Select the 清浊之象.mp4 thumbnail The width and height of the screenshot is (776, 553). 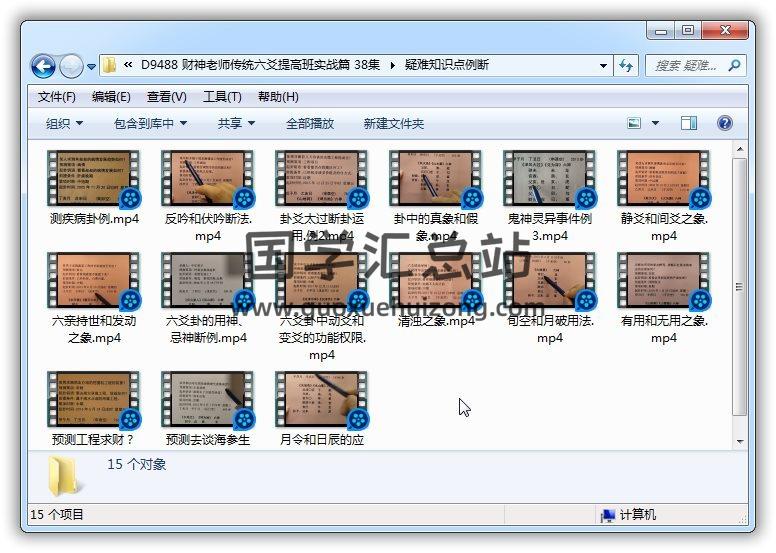[436, 281]
